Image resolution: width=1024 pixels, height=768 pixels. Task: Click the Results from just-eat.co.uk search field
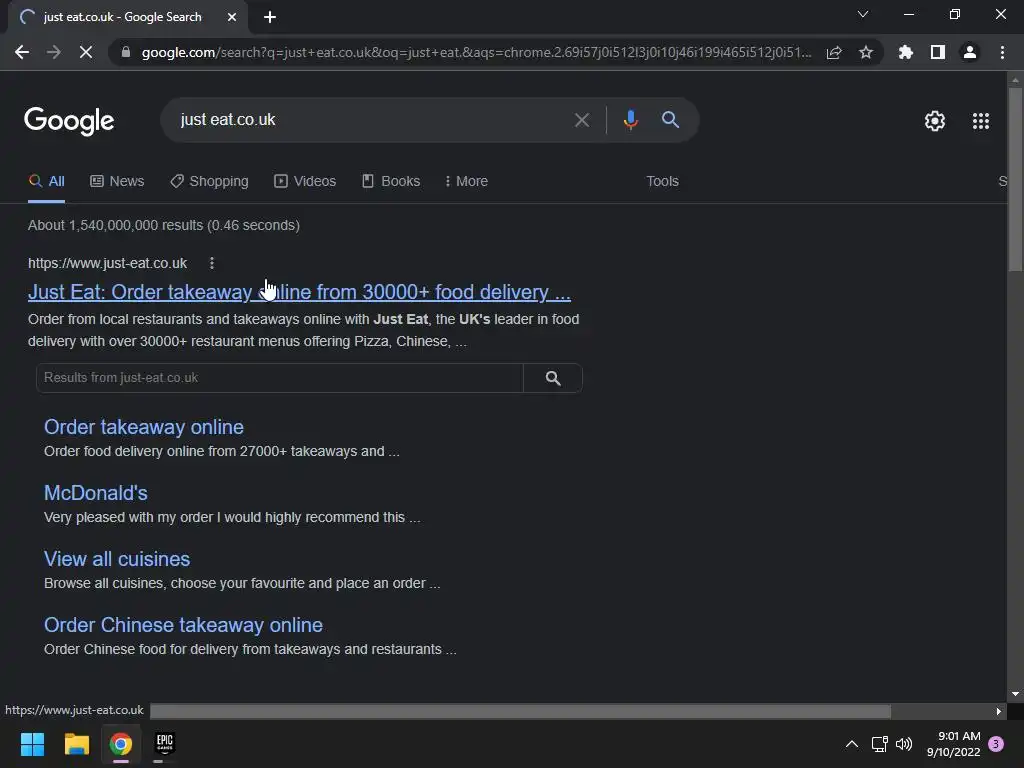pyautogui.click(x=280, y=378)
